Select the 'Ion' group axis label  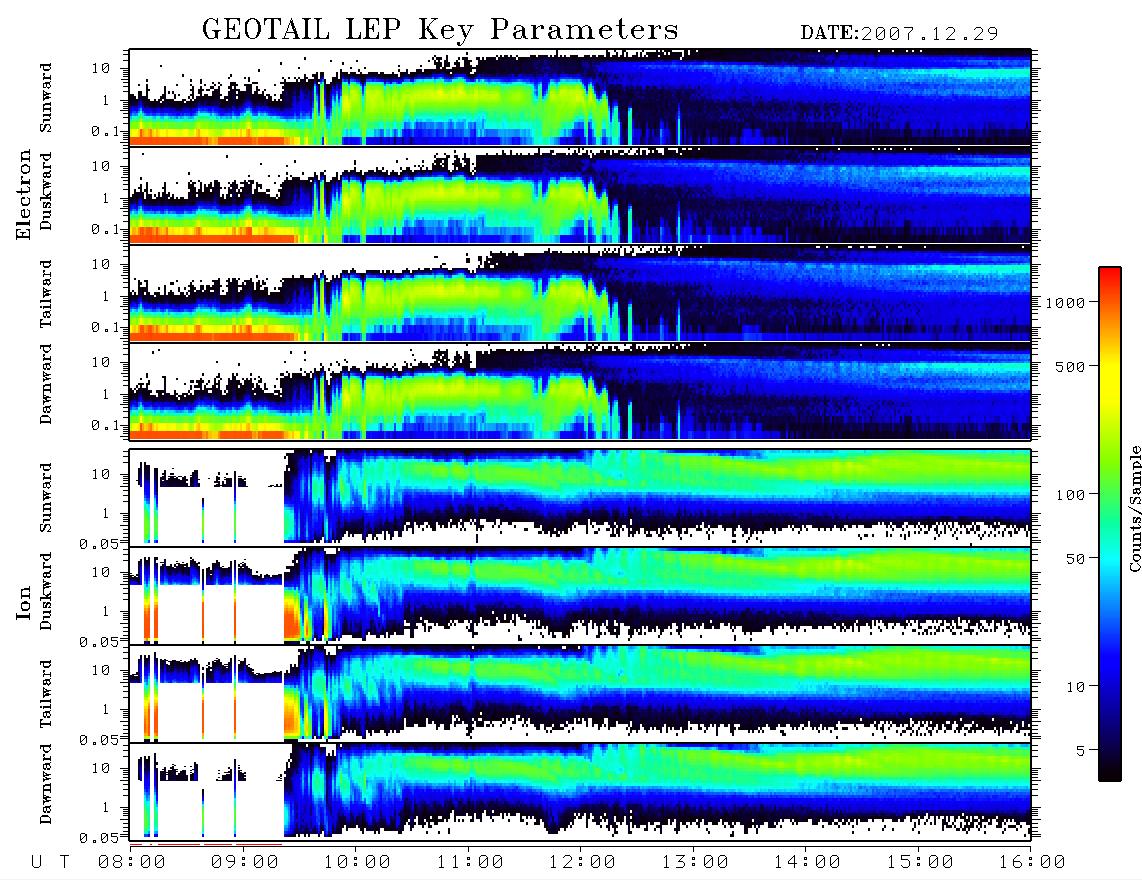point(24,602)
